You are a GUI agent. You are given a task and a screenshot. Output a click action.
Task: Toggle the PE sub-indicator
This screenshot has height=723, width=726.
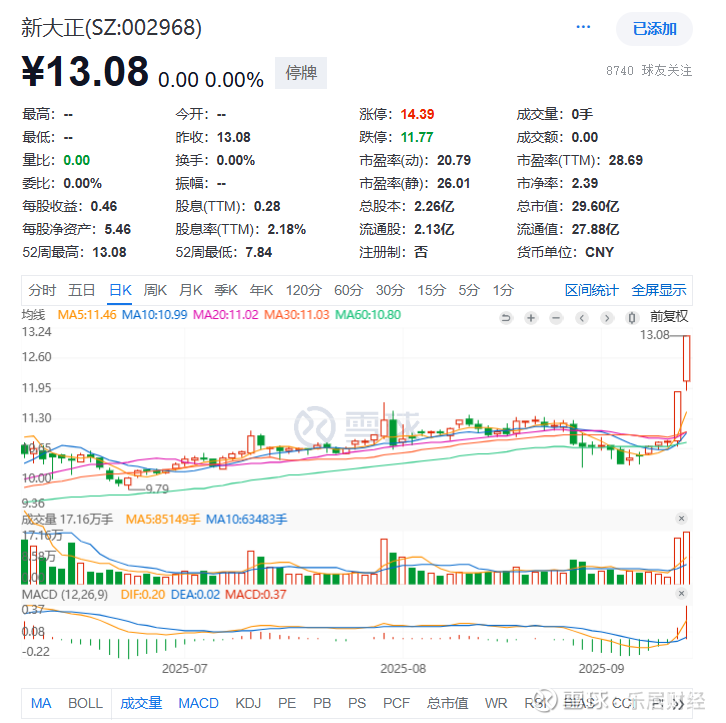tap(287, 703)
